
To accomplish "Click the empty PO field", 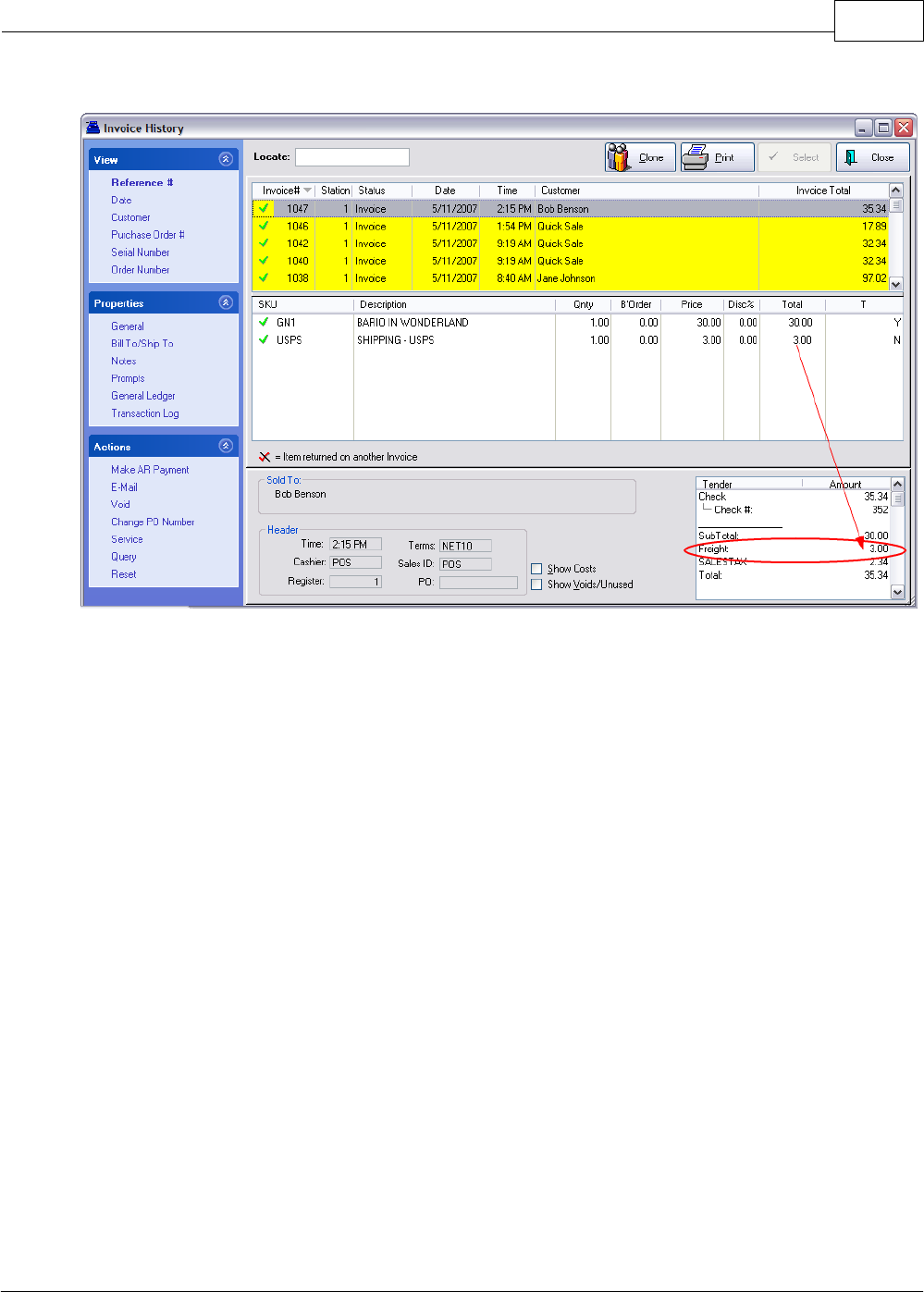I will click(x=478, y=583).
